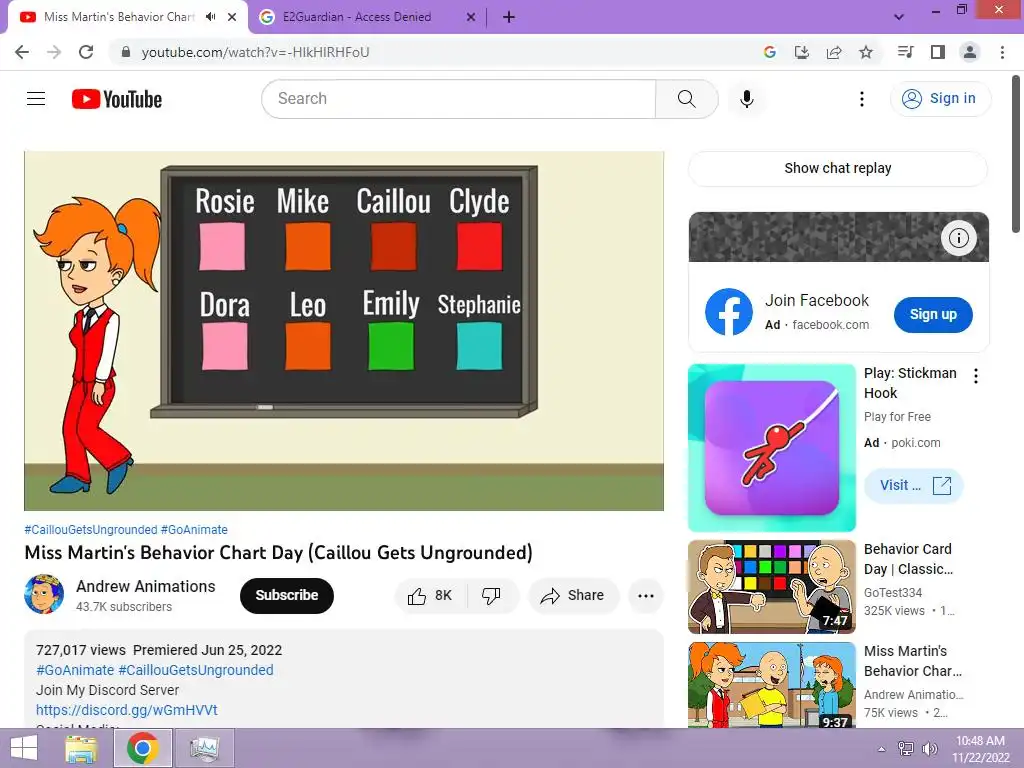Click Visit button on Stickman Hook ad
This screenshot has height=768, width=1024.
coord(914,485)
